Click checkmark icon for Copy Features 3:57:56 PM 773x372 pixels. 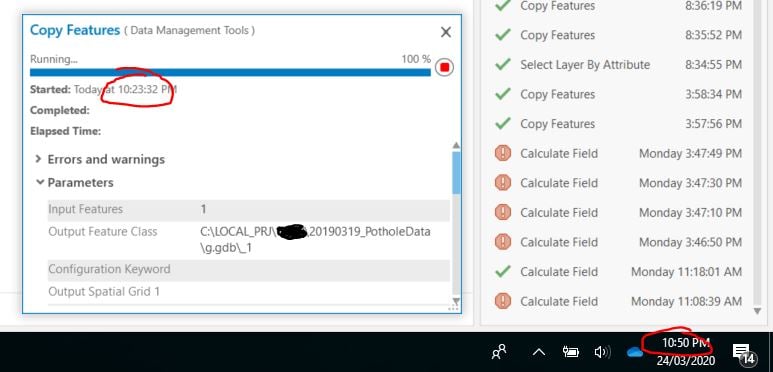coord(502,124)
